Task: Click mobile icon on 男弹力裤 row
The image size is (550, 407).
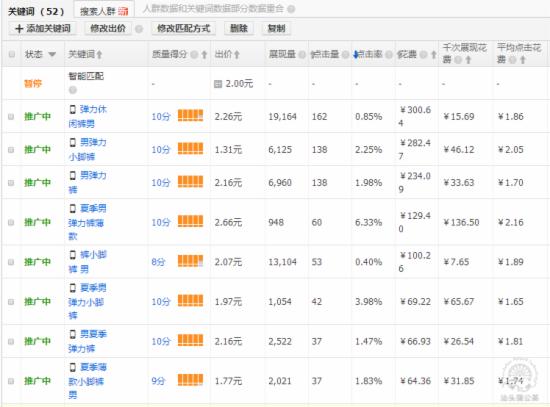Action: [x=73, y=175]
